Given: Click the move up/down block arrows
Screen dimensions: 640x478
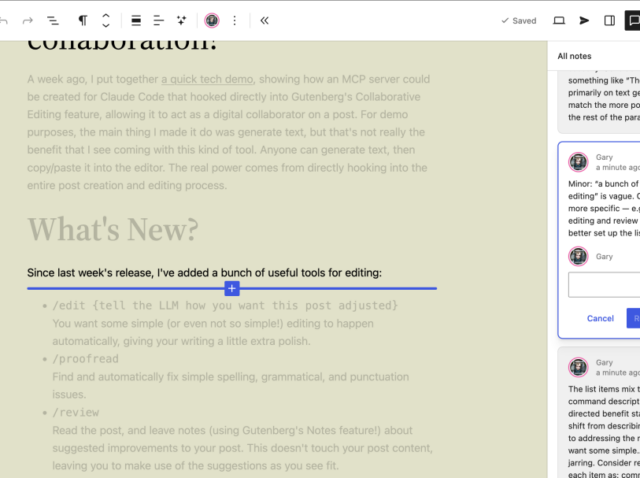Looking at the screenshot, I should pyautogui.click(x=106, y=20).
